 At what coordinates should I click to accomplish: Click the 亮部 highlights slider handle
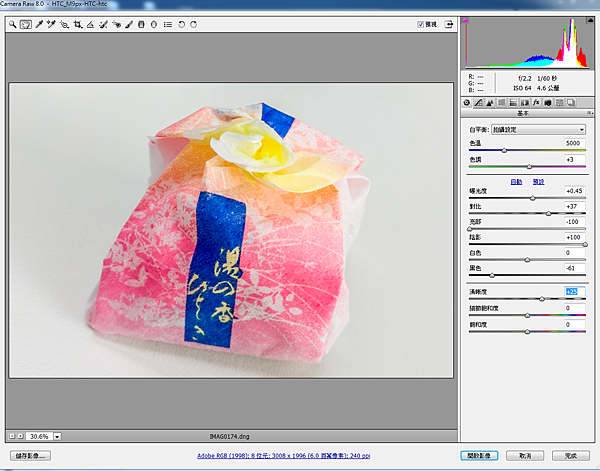[x=470, y=229]
